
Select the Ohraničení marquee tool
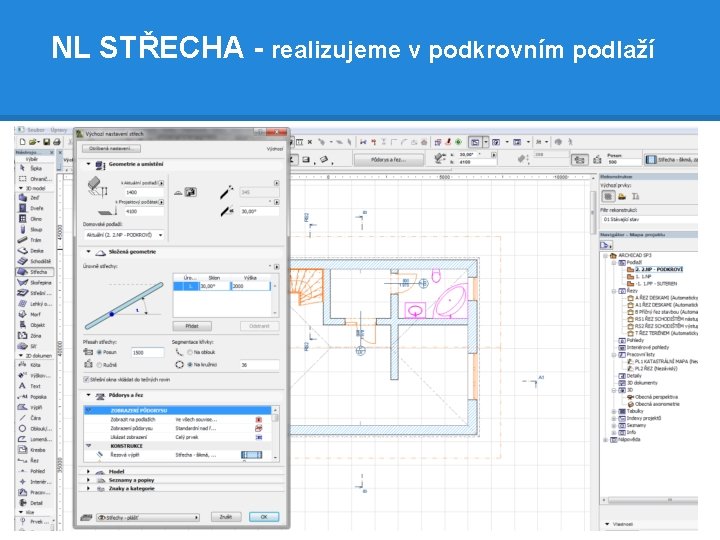pos(35,179)
